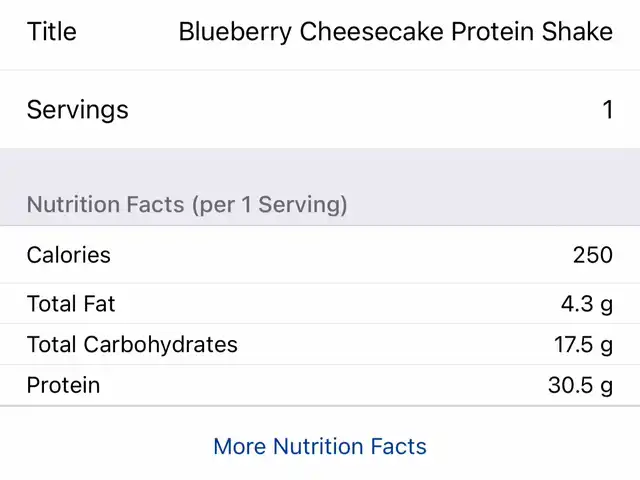Click the Nutrition Facts section header

[x=187, y=205]
